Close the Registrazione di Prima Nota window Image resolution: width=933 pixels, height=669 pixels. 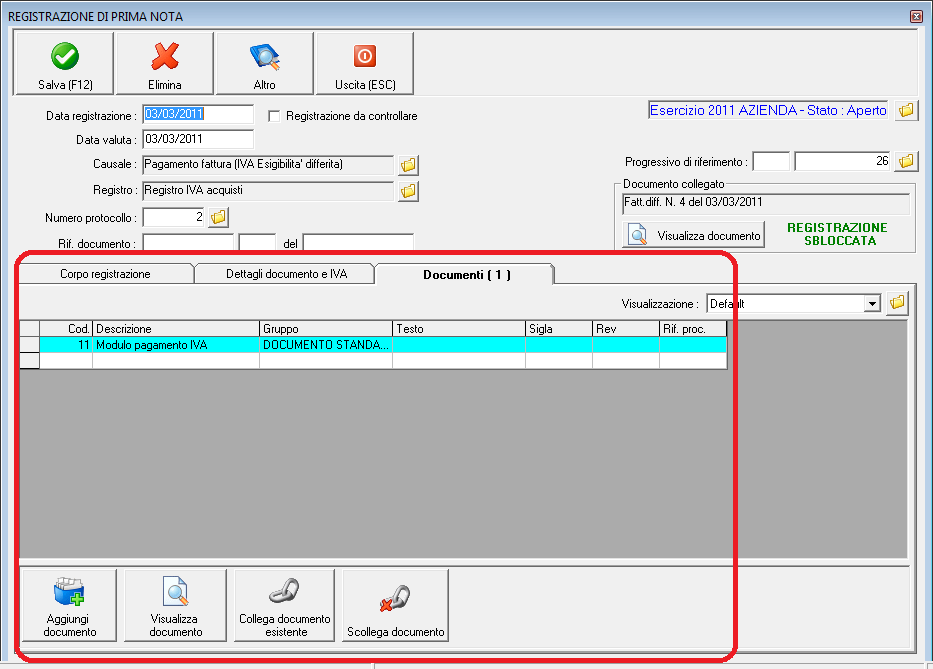916,16
